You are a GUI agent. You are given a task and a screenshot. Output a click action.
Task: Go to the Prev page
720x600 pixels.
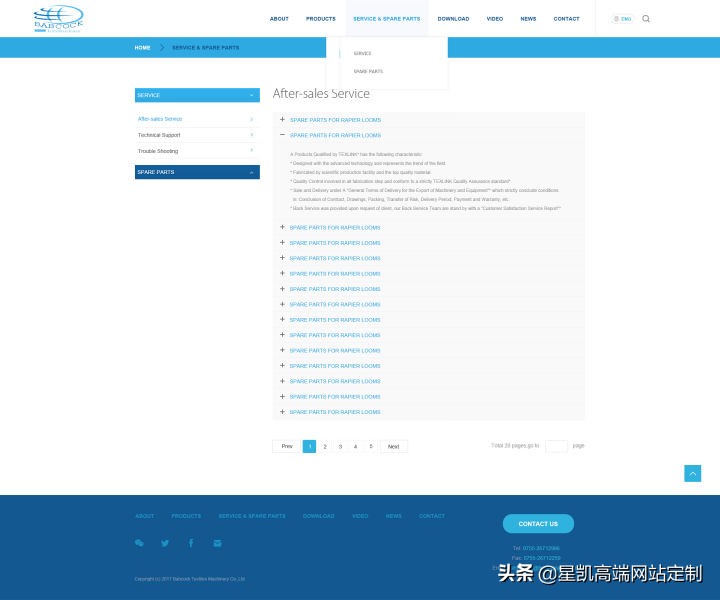(287, 446)
